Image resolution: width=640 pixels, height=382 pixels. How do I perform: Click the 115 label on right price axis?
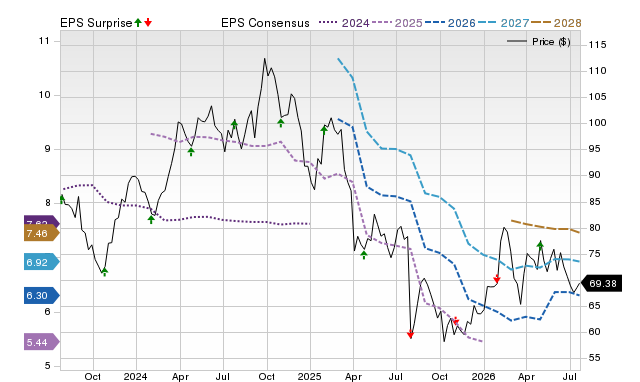click(598, 44)
